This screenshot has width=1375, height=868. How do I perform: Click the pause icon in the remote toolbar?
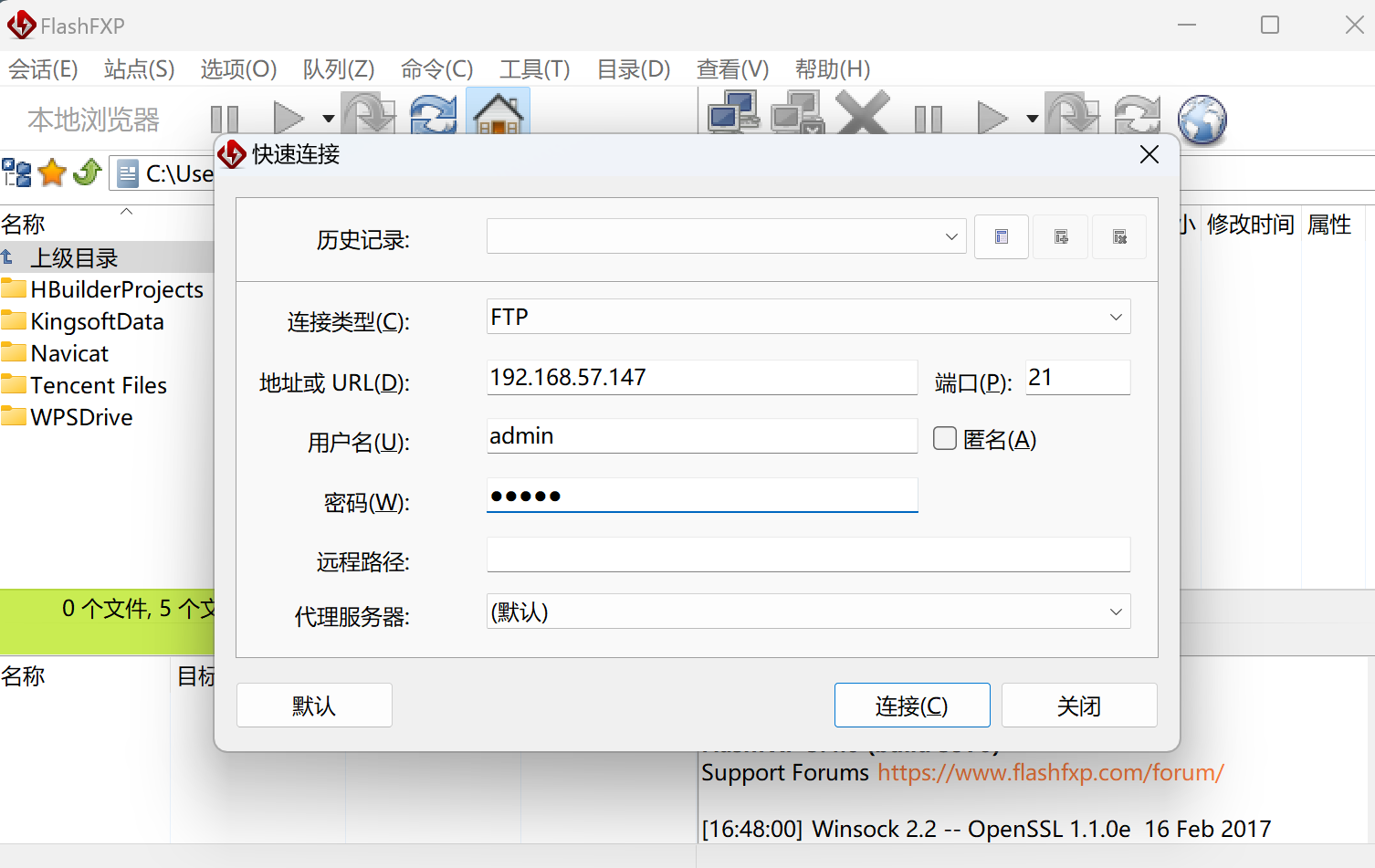point(929,119)
